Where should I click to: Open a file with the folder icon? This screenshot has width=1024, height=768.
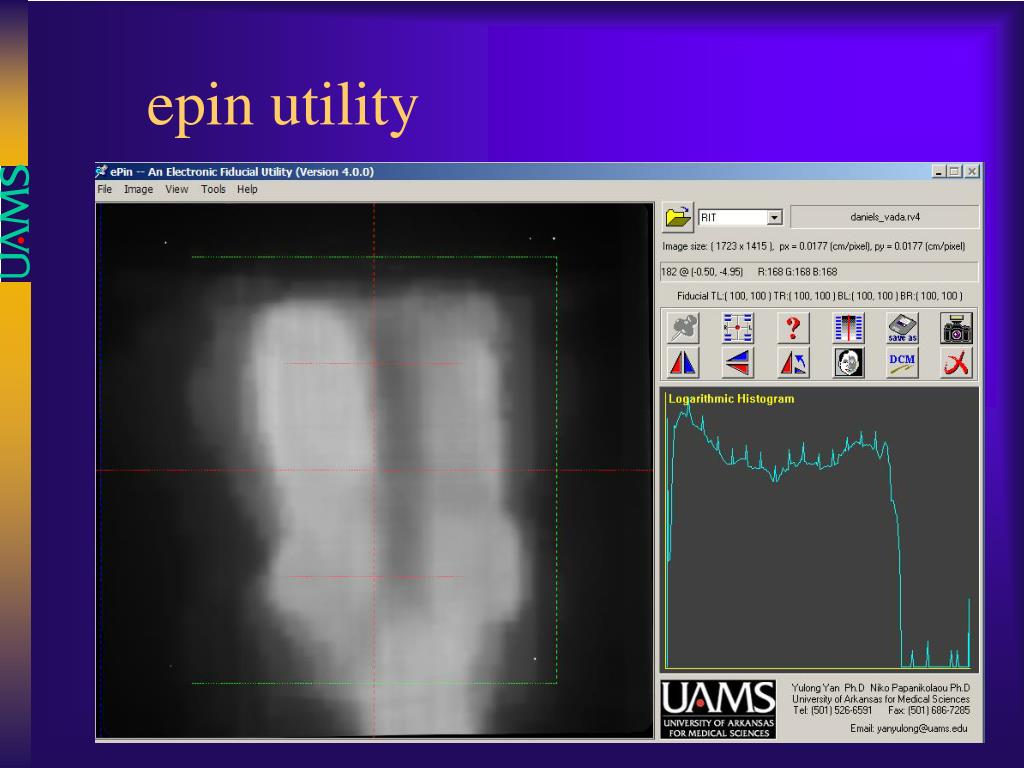pyautogui.click(x=678, y=217)
